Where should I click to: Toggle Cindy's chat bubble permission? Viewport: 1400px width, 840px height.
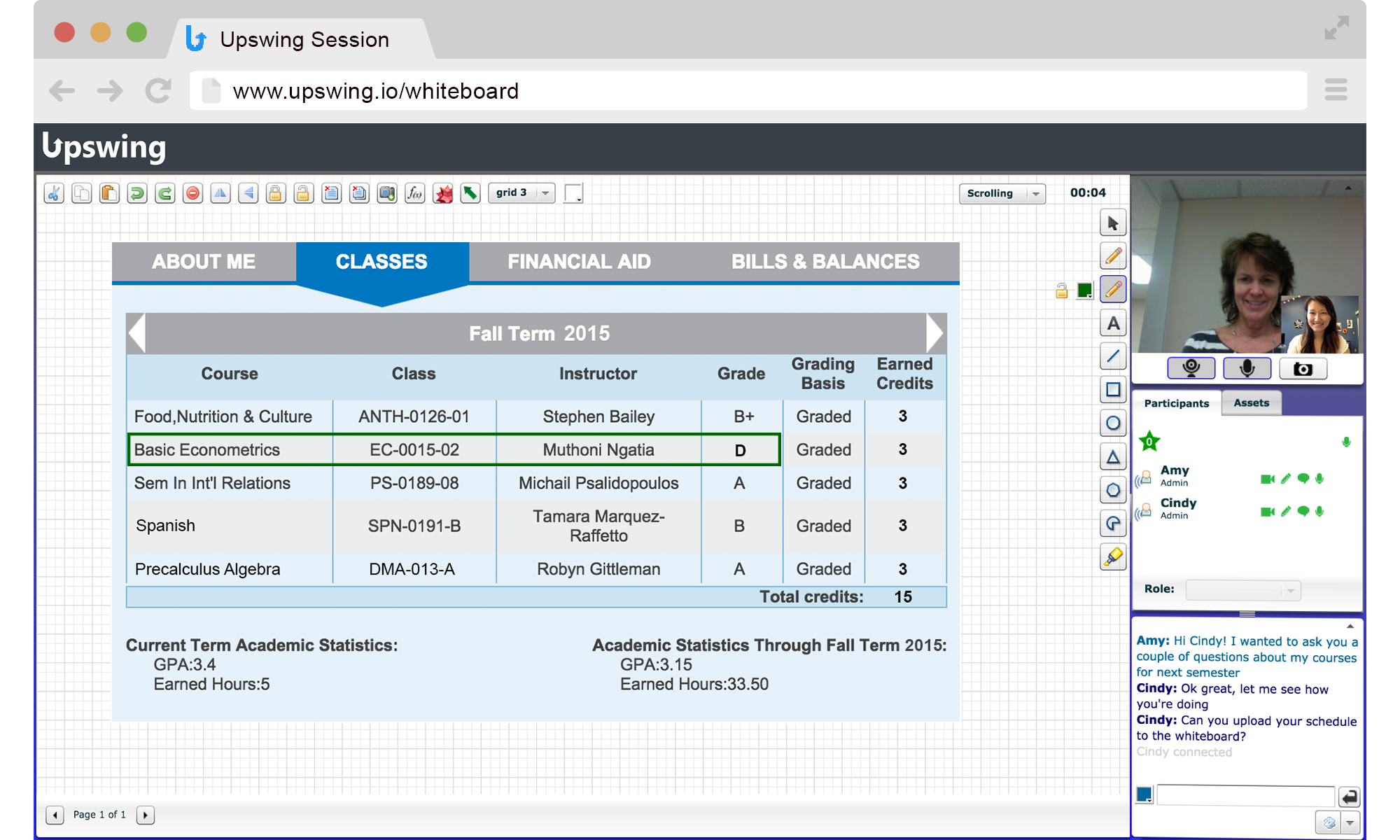pyautogui.click(x=1303, y=512)
